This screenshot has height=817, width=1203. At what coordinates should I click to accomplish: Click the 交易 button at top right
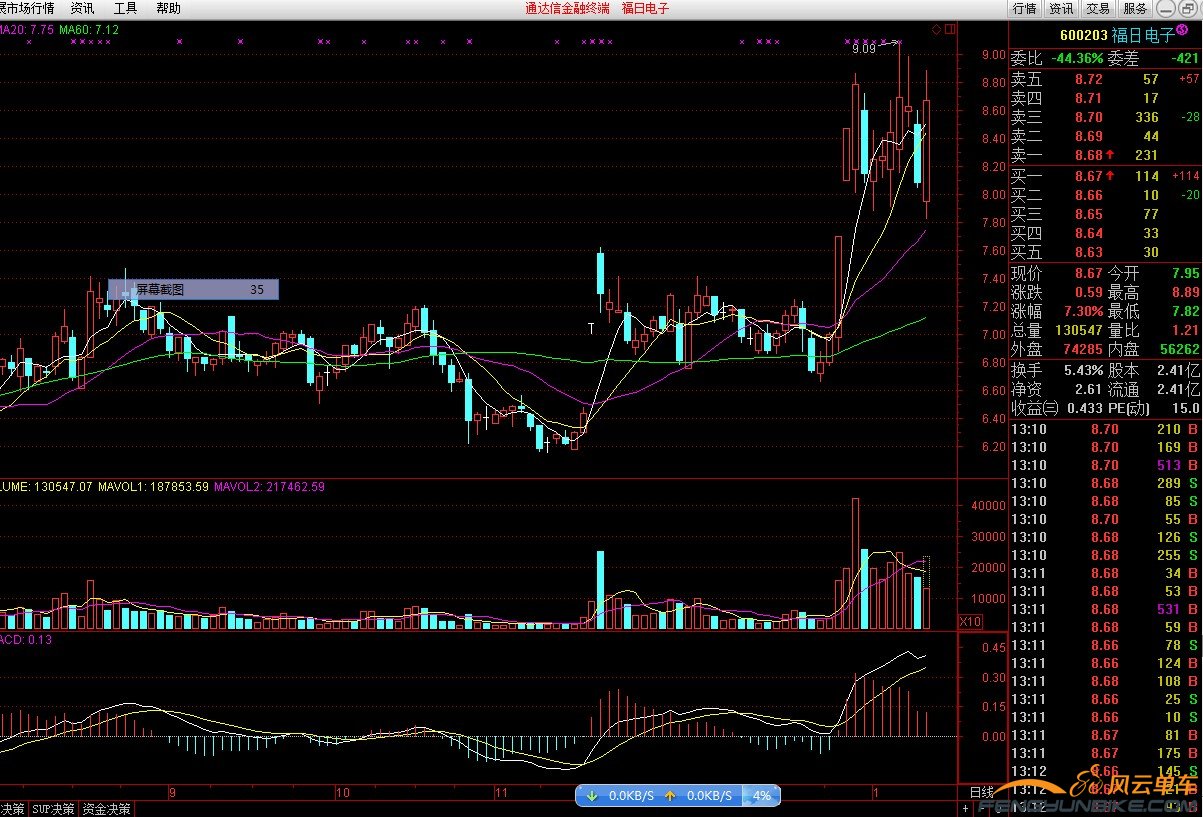[1097, 8]
